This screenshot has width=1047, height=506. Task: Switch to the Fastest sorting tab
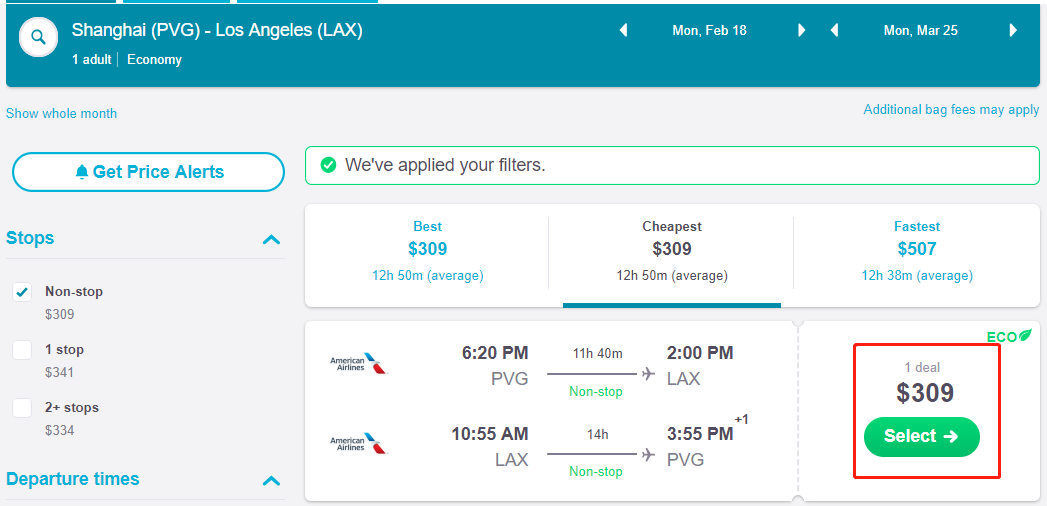point(916,249)
